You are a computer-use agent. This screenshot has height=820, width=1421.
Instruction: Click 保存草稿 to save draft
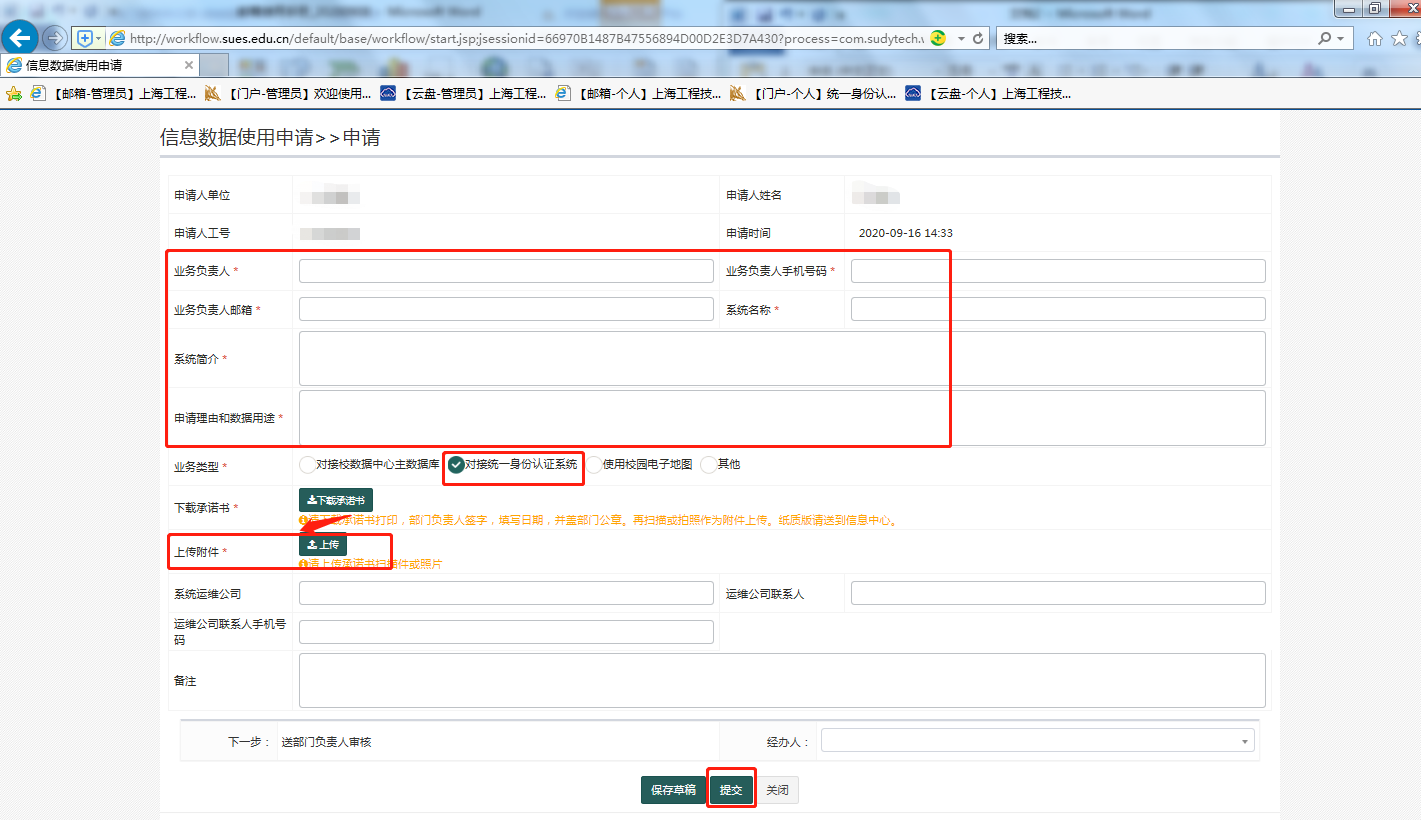coord(673,790)
